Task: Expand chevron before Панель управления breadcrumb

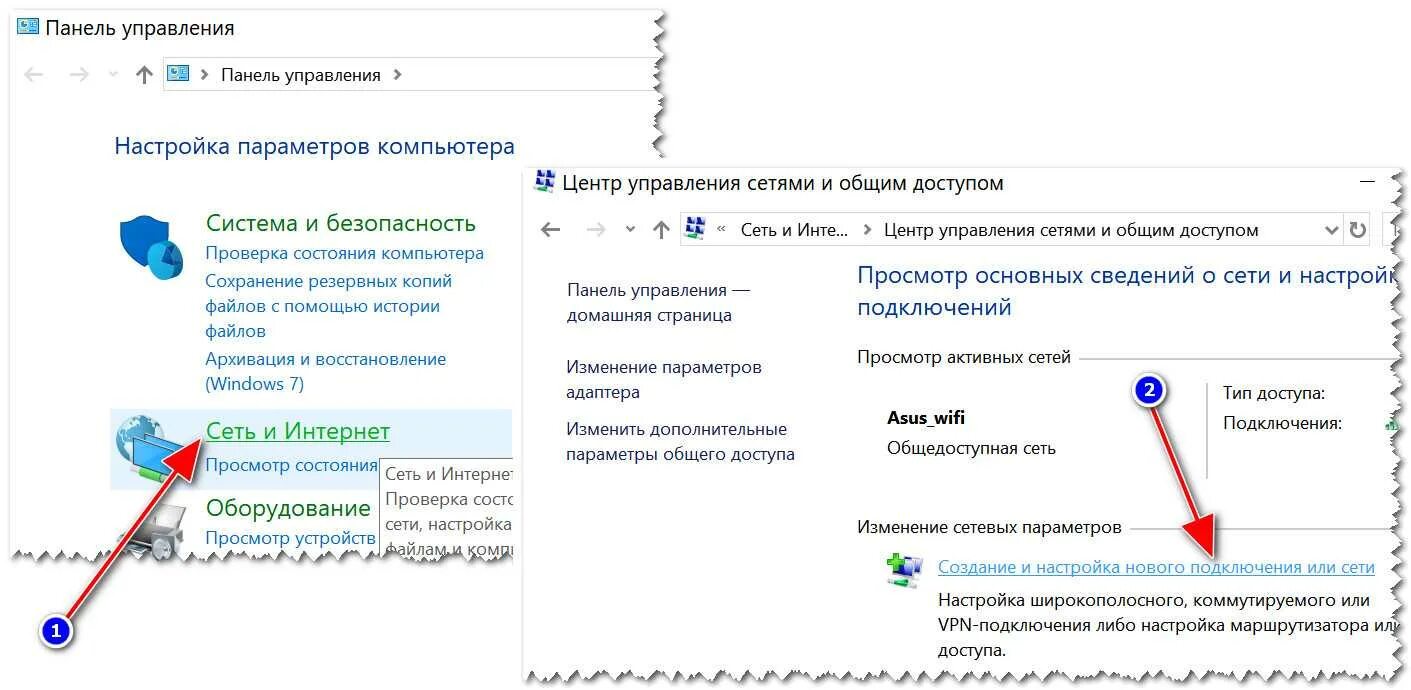Action: click(205, 75)
